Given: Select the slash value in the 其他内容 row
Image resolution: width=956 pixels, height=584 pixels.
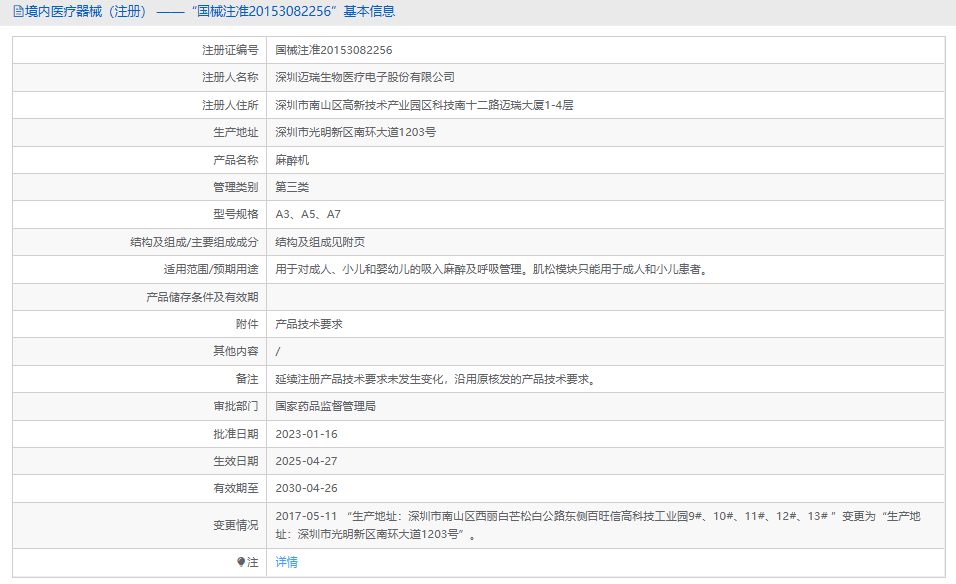Looking at the screenshot, I should coord(278,352).
